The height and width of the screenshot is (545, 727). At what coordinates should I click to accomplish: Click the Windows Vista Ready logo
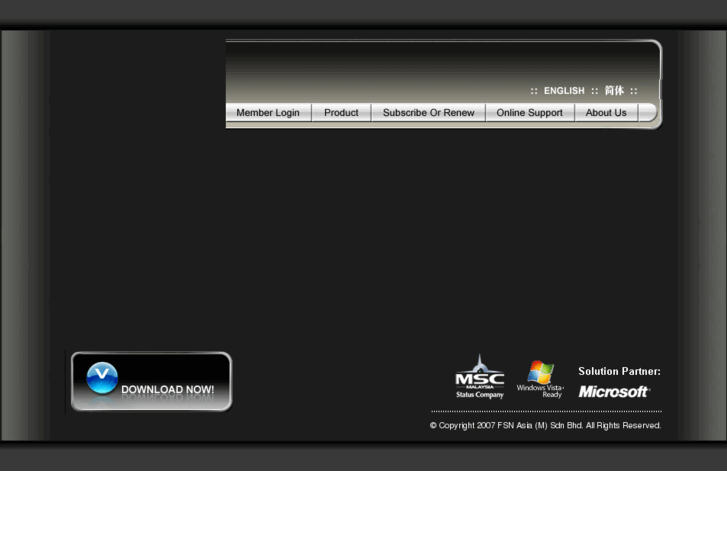[x=540, y=379]
